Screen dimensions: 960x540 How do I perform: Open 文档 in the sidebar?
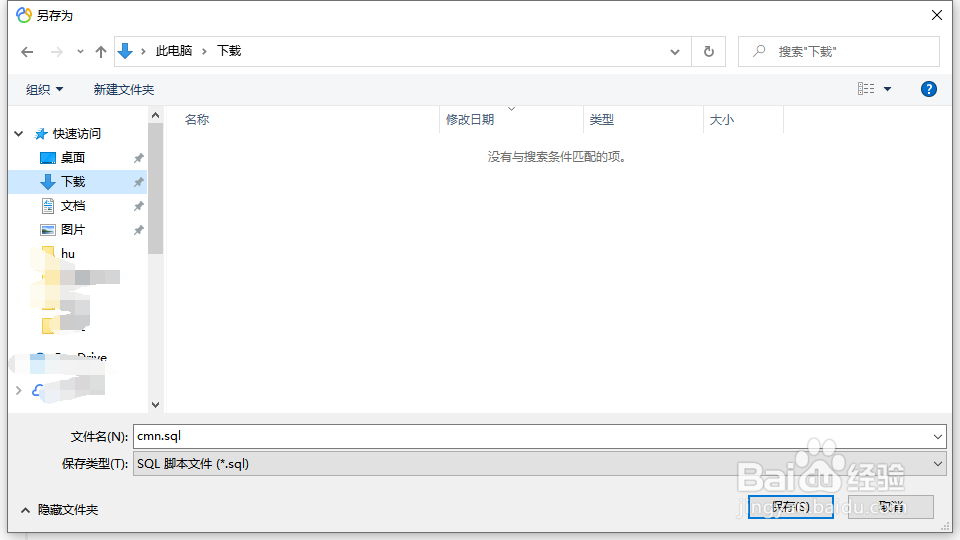[72, 206]
